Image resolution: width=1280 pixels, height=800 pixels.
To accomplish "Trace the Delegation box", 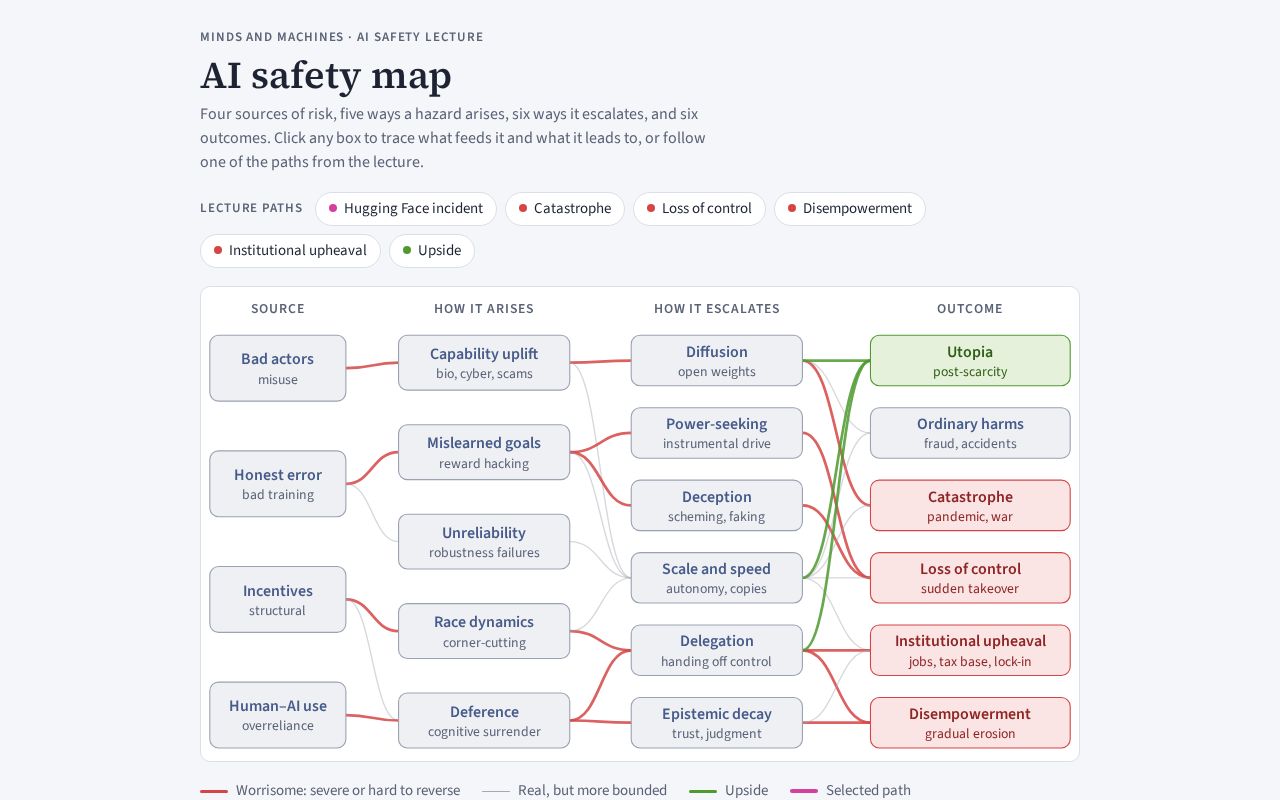I will point(717,650).
